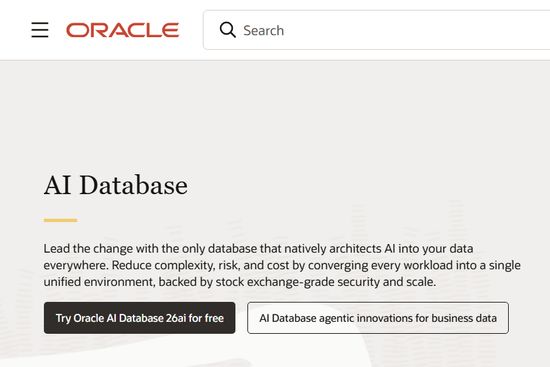Click the 'Search' placeholder text
Image resolution: width=550 pixels, height=367 pixels.
pos(264,31)
